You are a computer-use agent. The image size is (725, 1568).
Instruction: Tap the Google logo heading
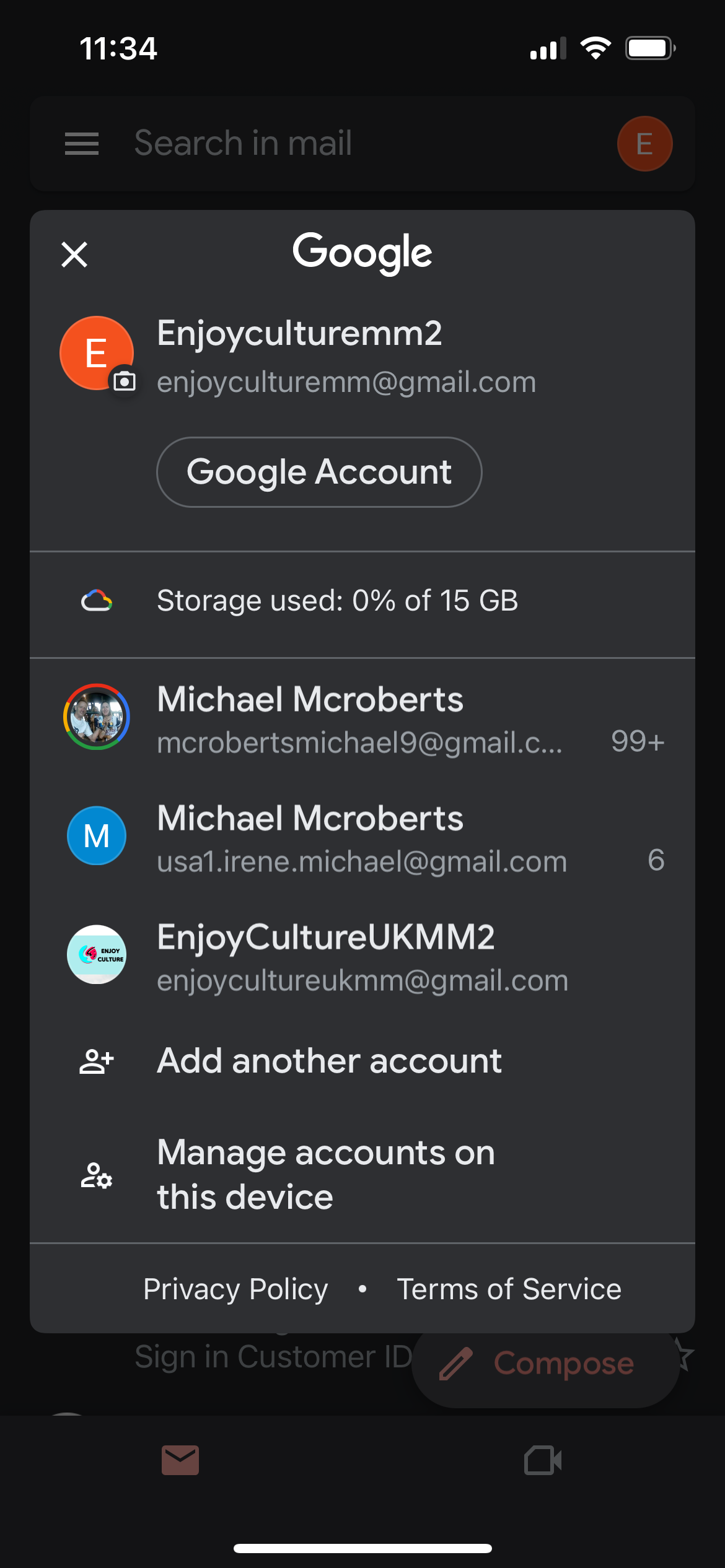(x=362, y=253)
